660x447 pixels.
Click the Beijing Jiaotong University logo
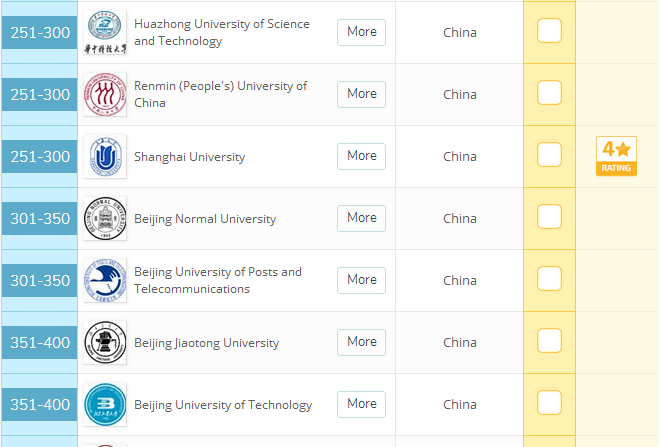tap(105, 343)
